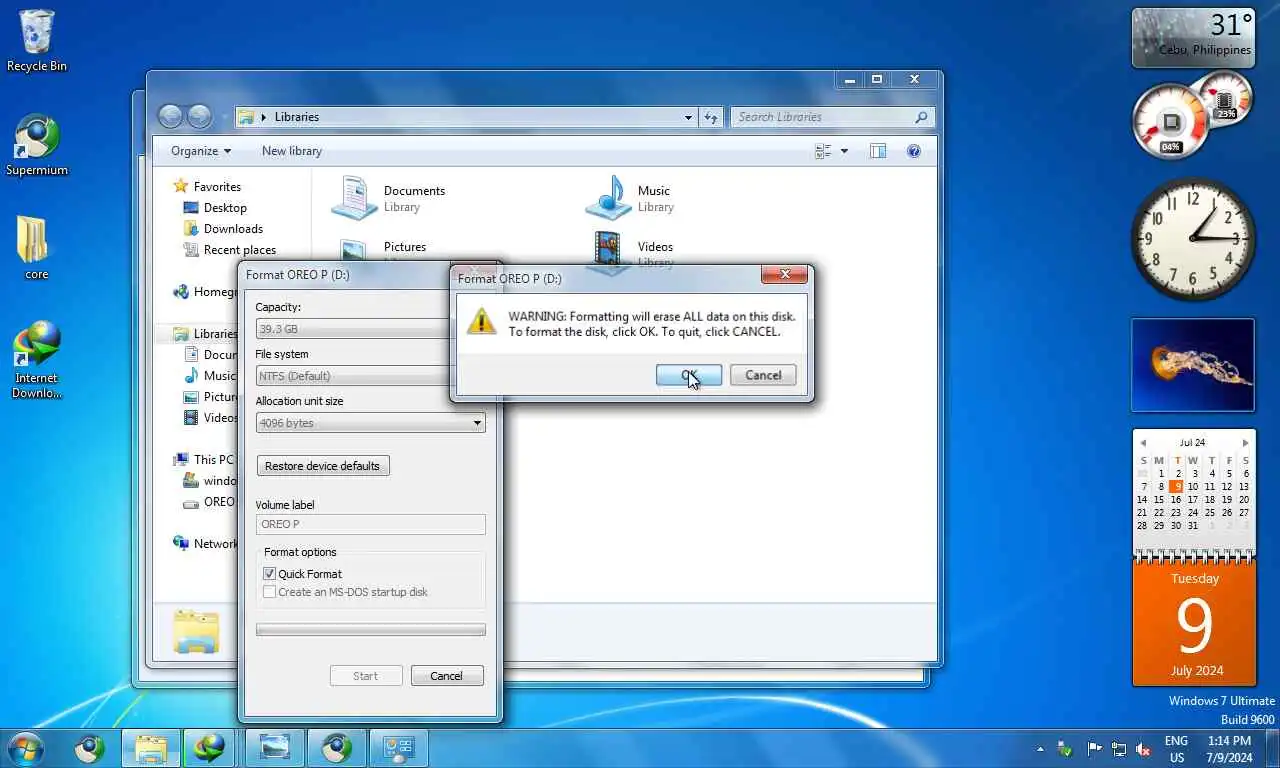Click the control panel taskbar icon
Viewport: 1280px width, 768px height.
tap(399, 748)
